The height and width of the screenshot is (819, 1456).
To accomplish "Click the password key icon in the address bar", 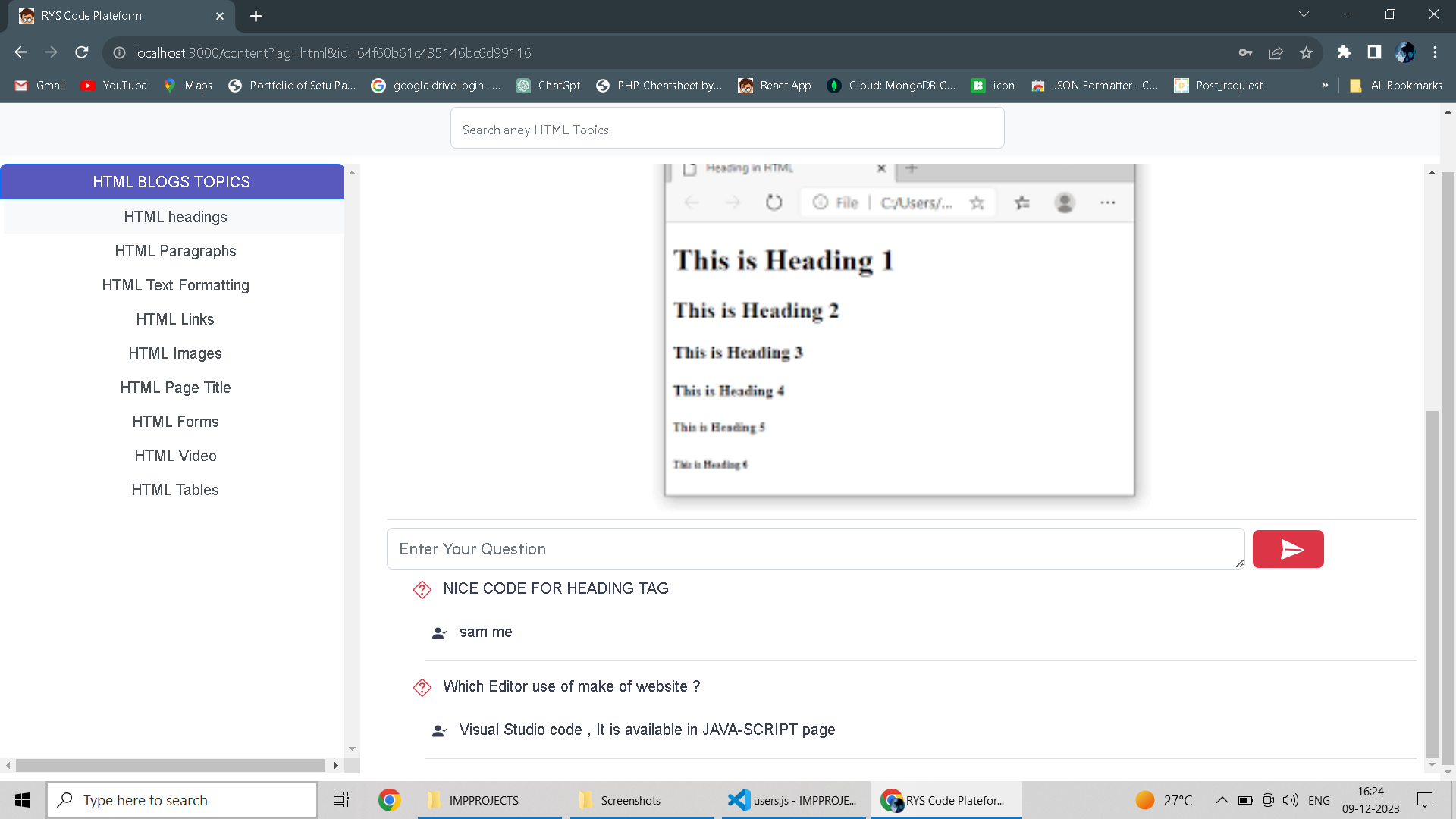I will 1245,52.
